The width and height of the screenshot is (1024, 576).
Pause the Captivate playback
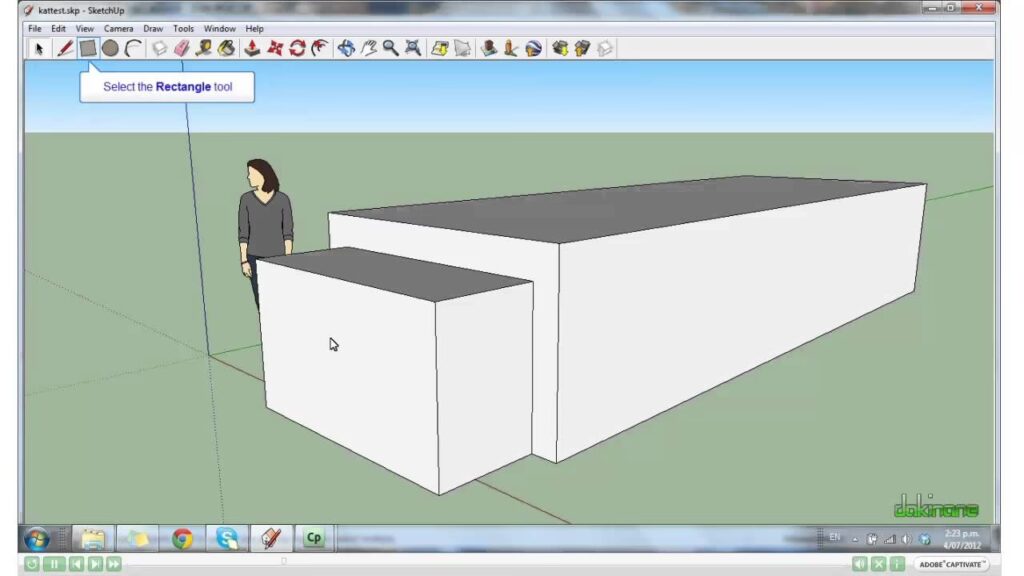(54, 564)
